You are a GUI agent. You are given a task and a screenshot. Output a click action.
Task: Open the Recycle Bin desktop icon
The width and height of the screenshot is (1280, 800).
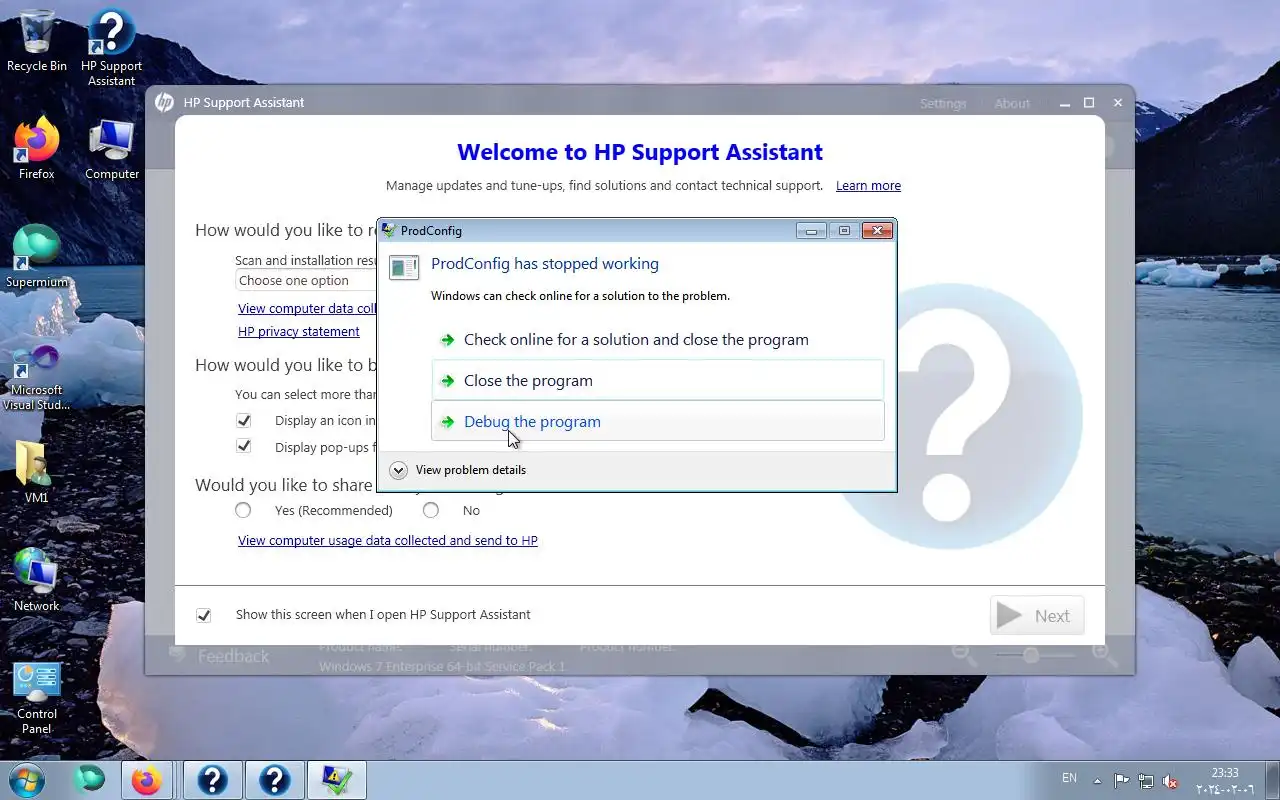[37, 40]
